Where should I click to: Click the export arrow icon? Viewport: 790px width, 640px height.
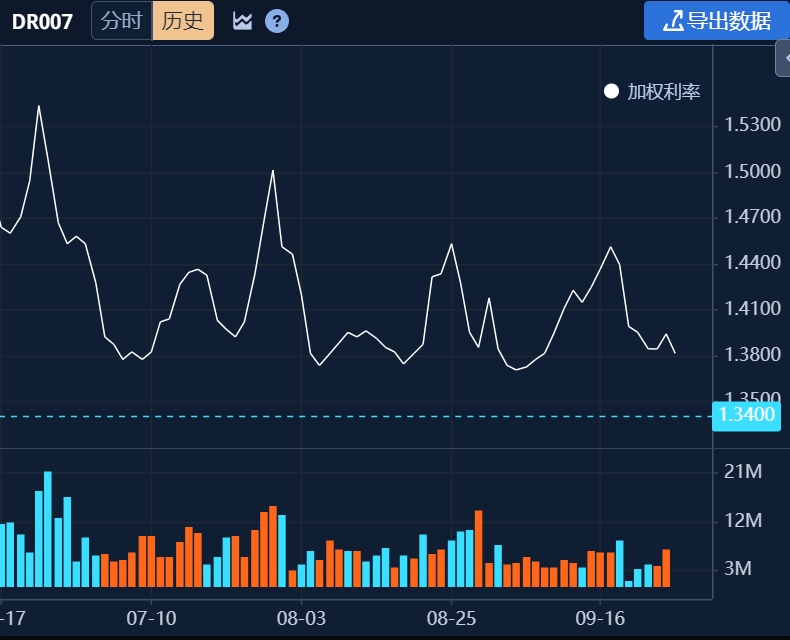tap(673, 21)
